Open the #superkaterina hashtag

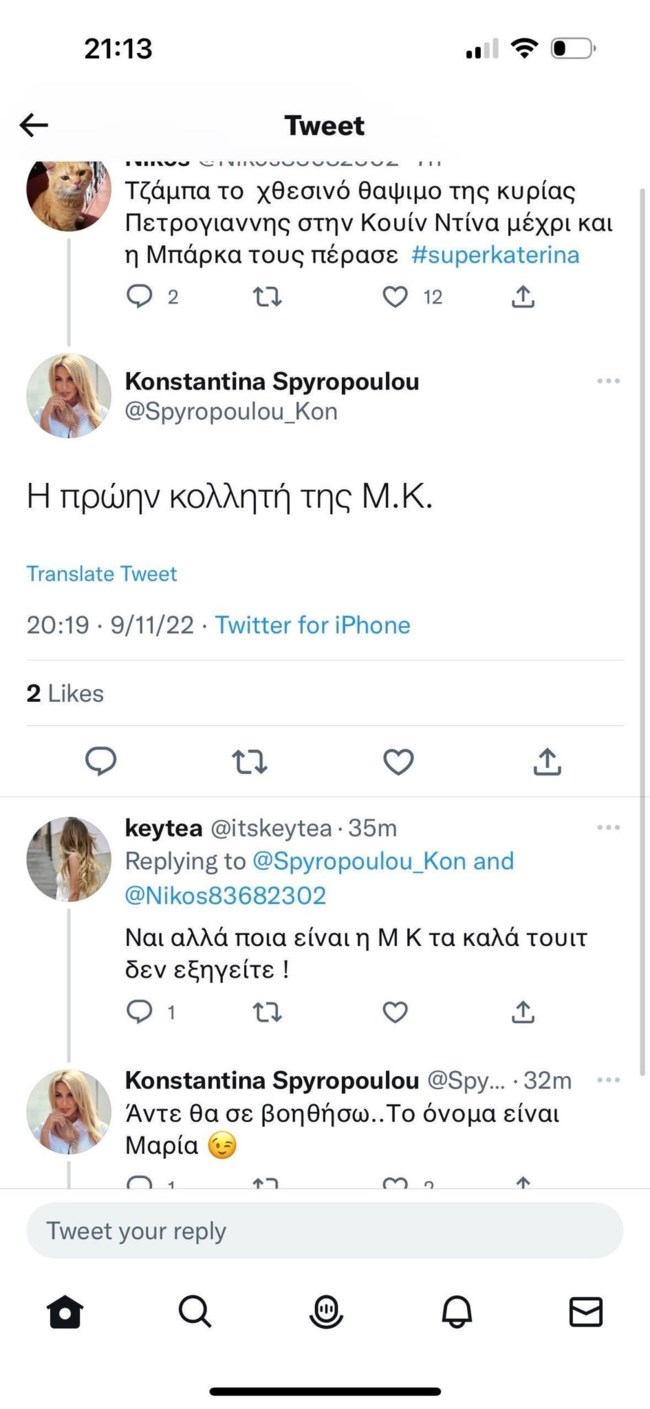[x=495, y=254]
